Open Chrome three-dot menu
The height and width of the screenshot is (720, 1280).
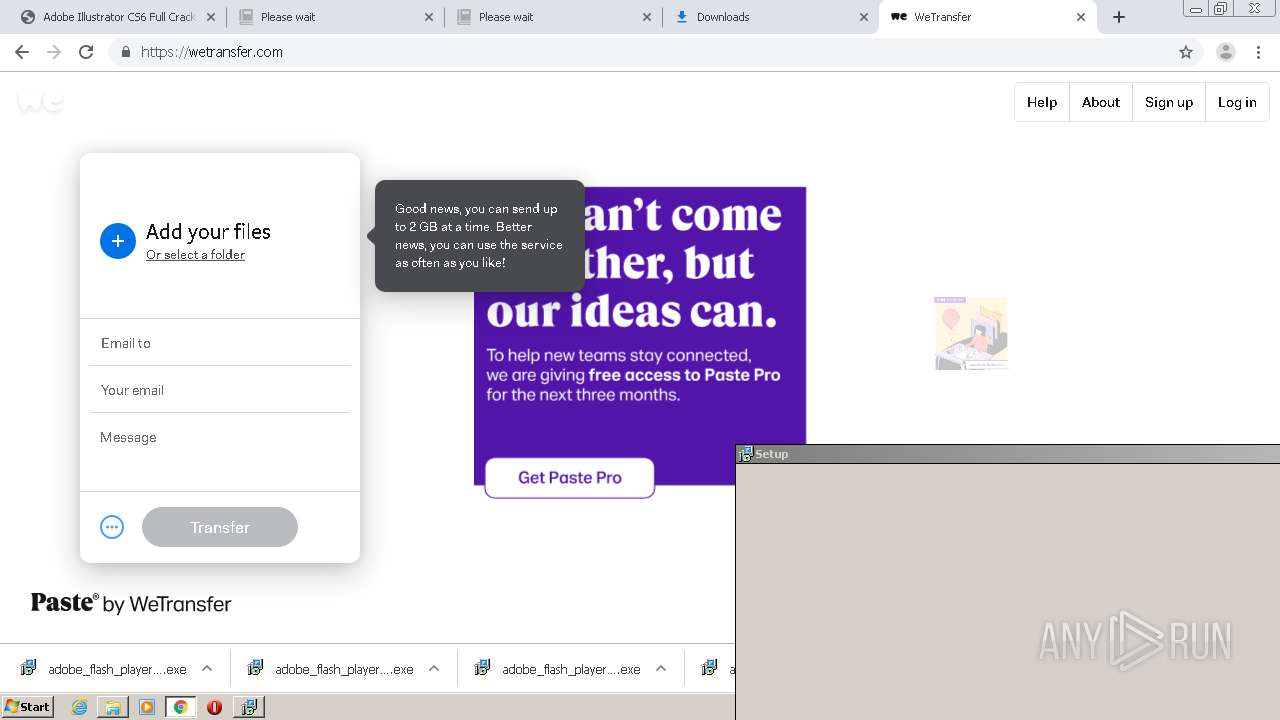coord(1259,52)
